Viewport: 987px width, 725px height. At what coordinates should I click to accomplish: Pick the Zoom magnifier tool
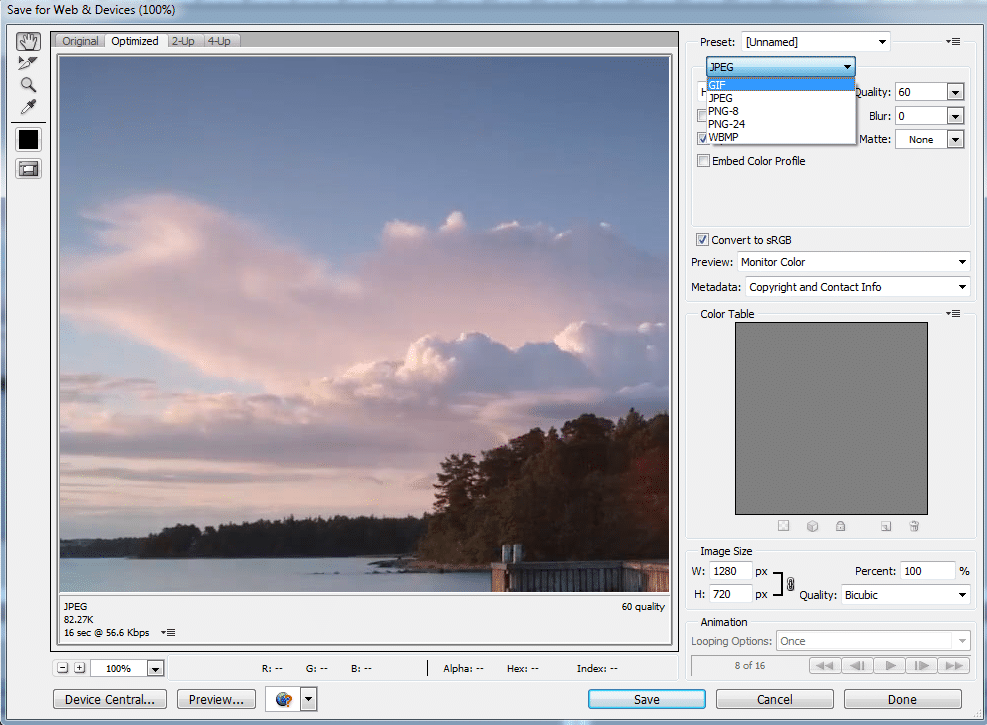(28, 85)
